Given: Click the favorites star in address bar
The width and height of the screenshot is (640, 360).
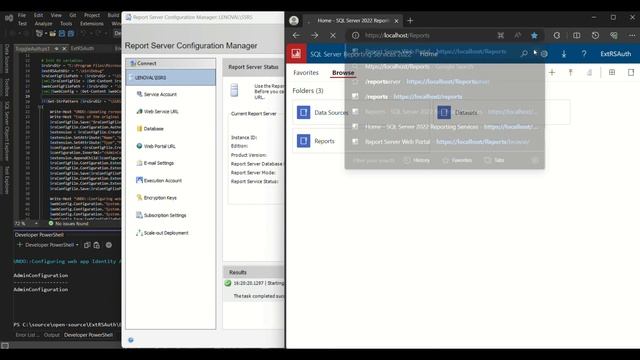Looking at the screenshot, I should 534,36.
